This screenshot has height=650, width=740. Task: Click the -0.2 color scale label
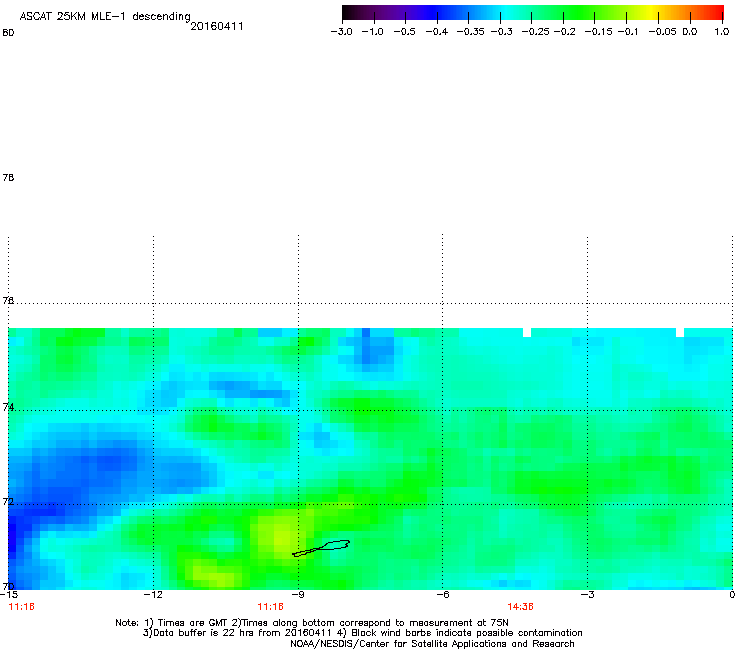564,32
